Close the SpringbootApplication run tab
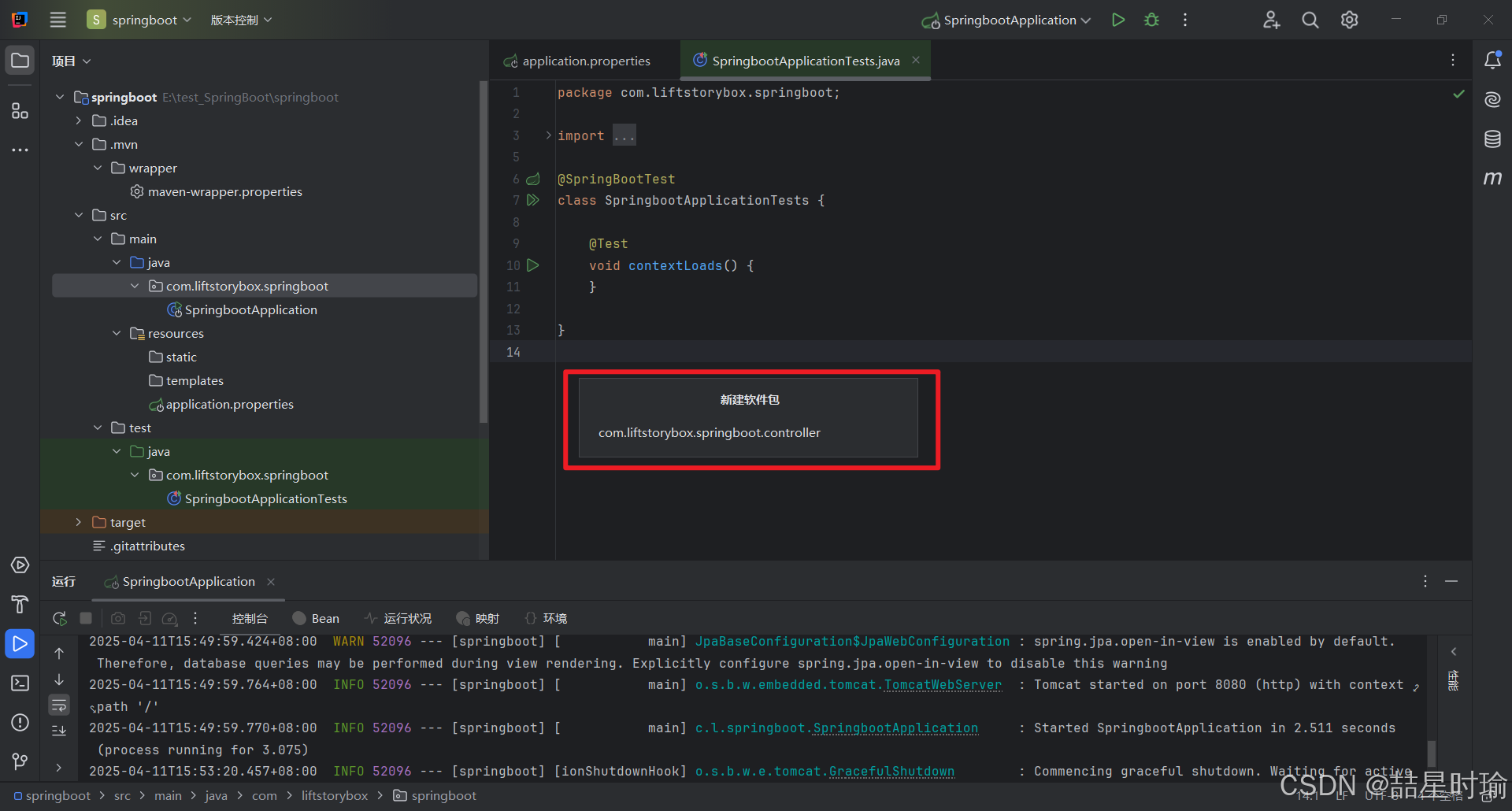 (x=271, y=582)
